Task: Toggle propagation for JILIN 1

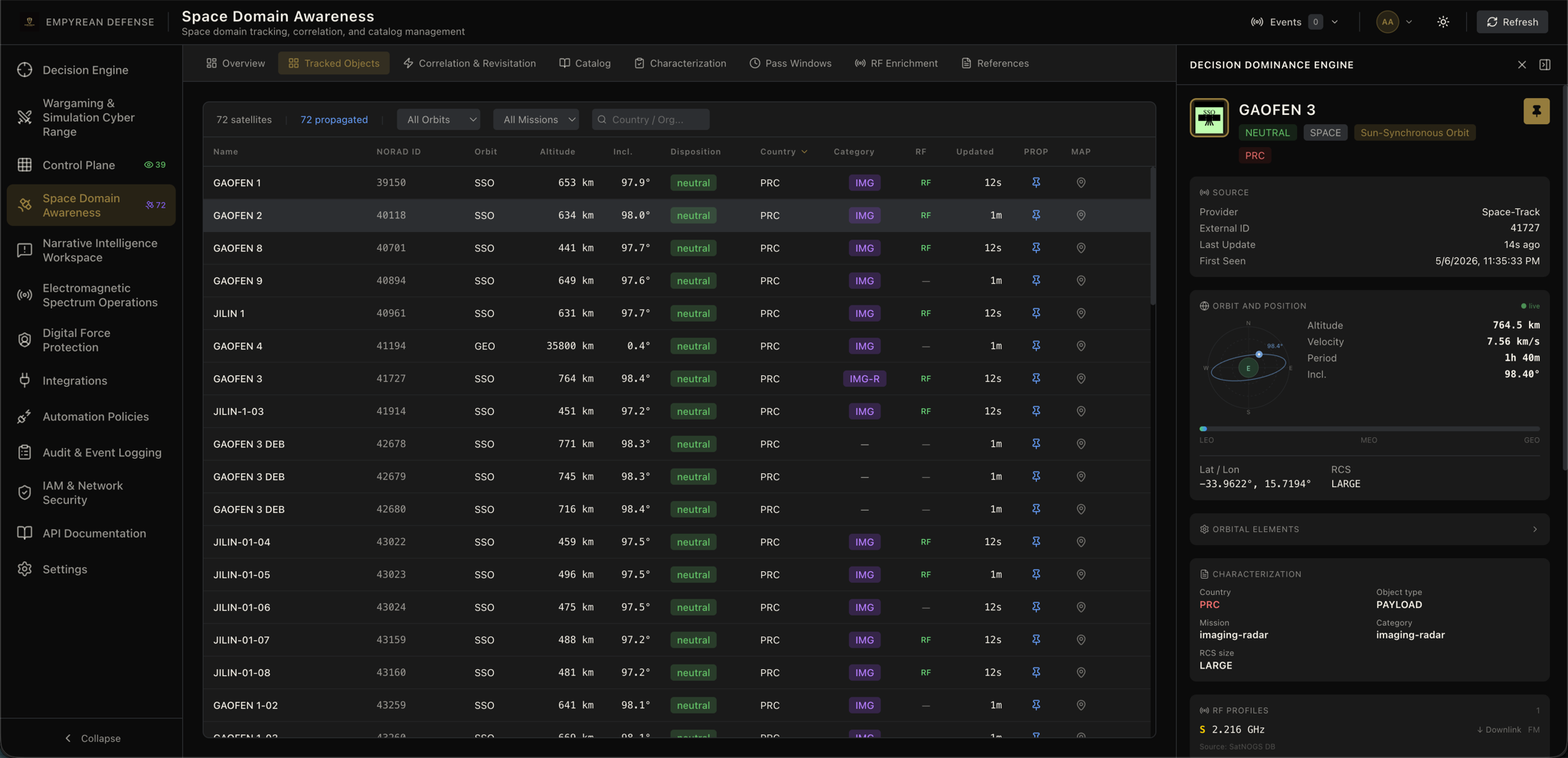Action: (1036, 313)
